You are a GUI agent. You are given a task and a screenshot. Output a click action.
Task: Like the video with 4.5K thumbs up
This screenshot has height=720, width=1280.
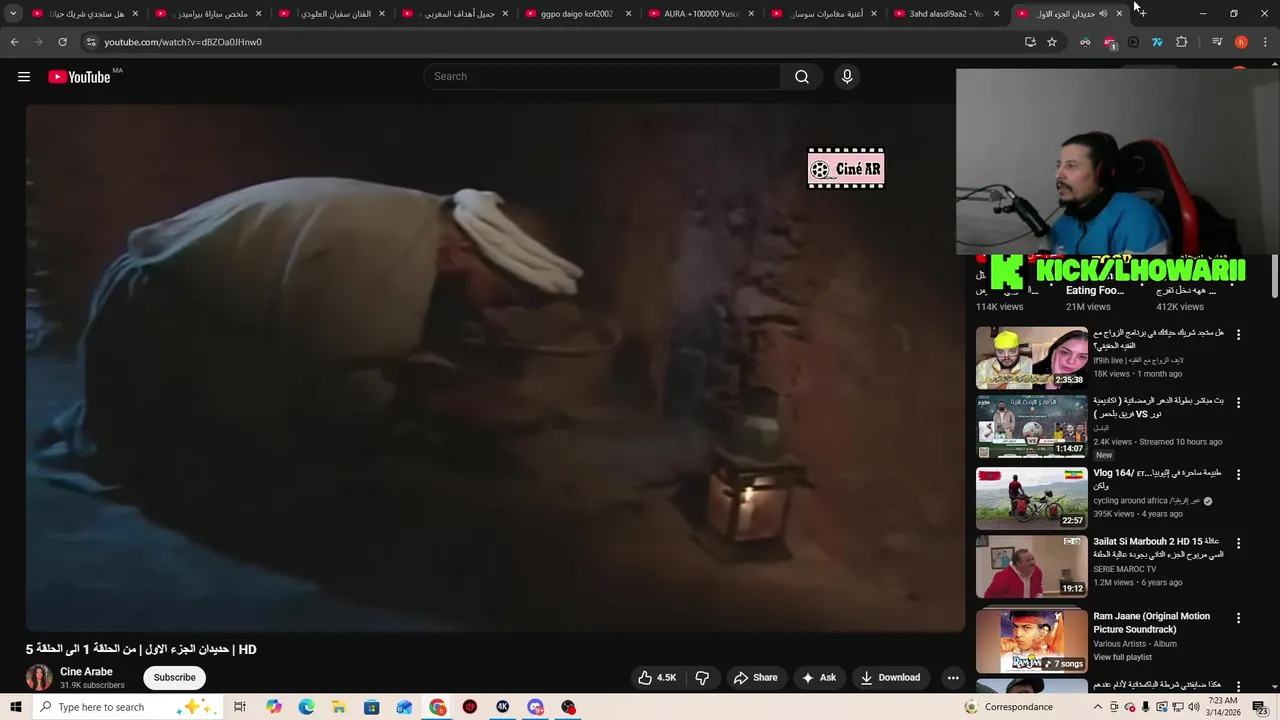658,678
